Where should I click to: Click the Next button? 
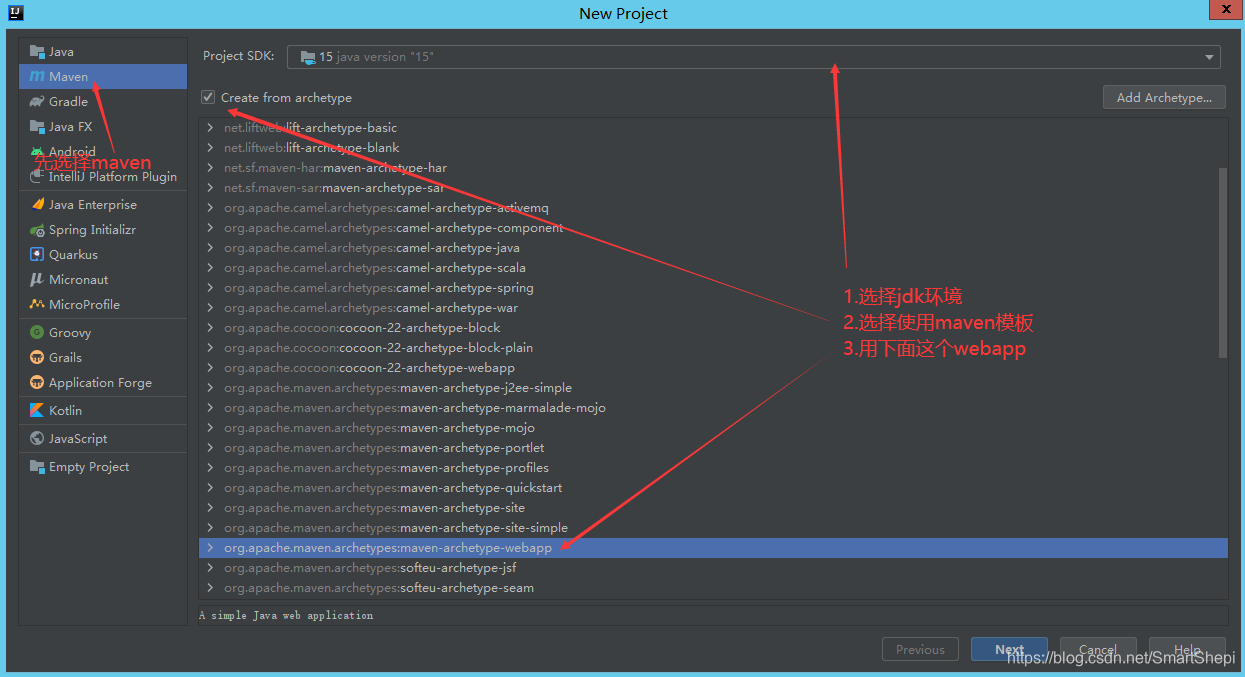click(1009, 649)
